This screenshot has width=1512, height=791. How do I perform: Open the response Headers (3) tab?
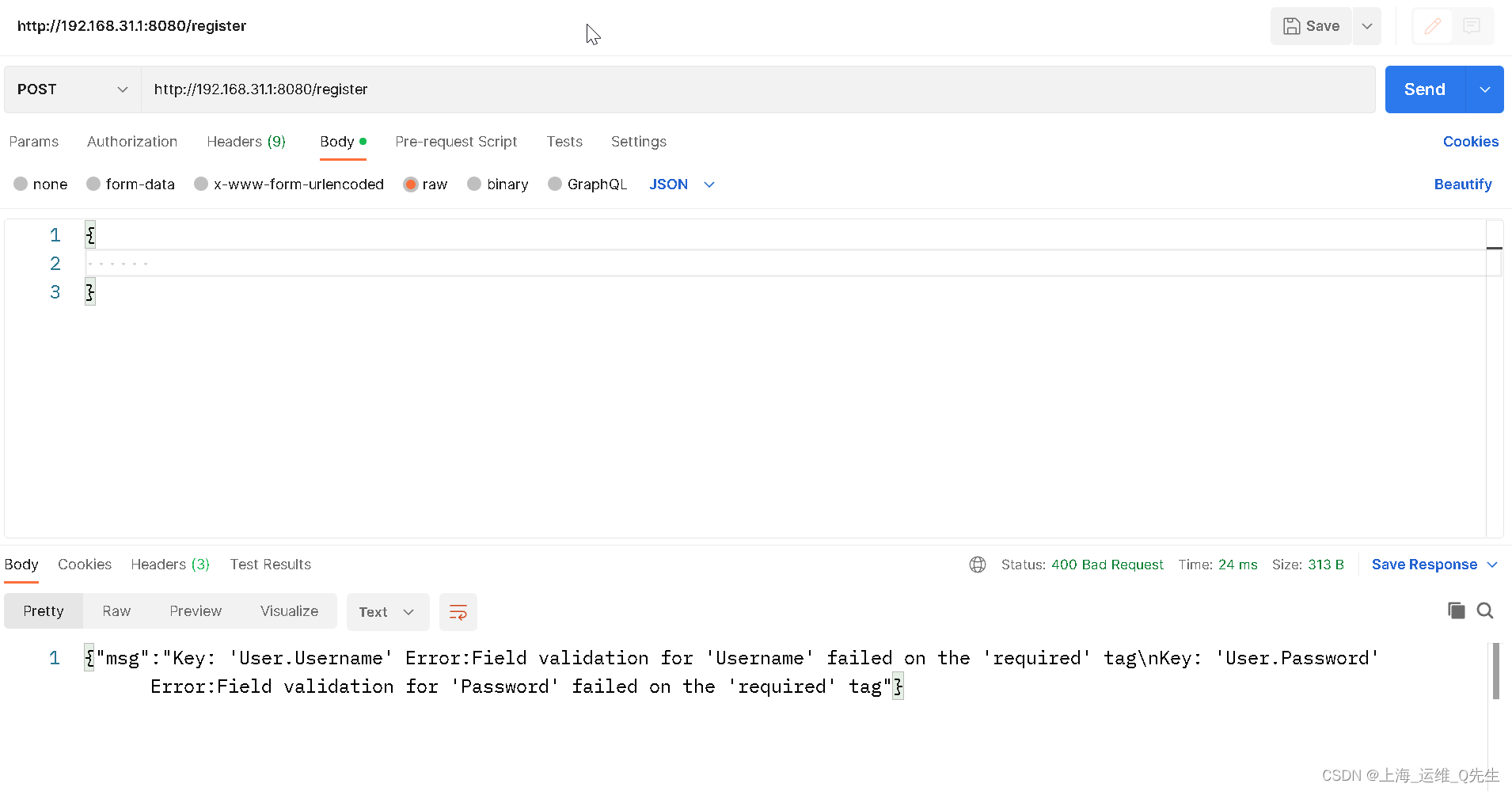point(170,565)
